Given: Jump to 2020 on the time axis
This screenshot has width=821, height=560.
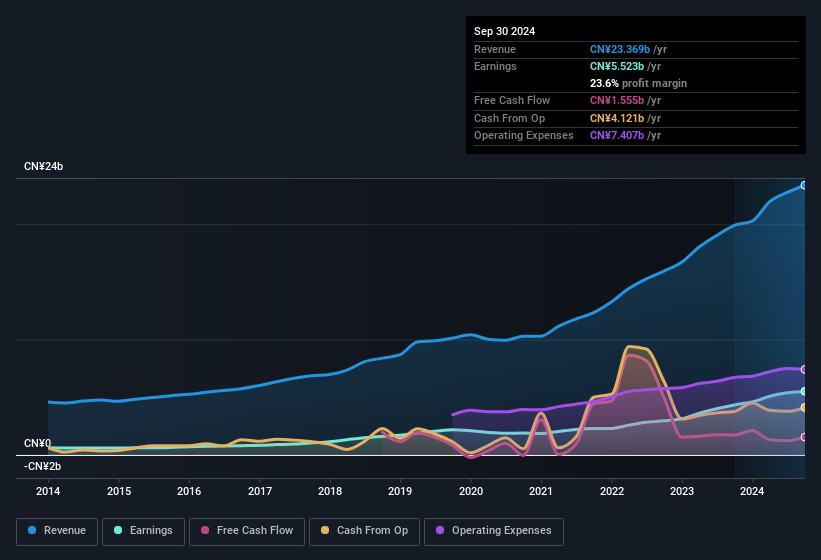Looking at the screenshot, I should click(x=471, y=491).
